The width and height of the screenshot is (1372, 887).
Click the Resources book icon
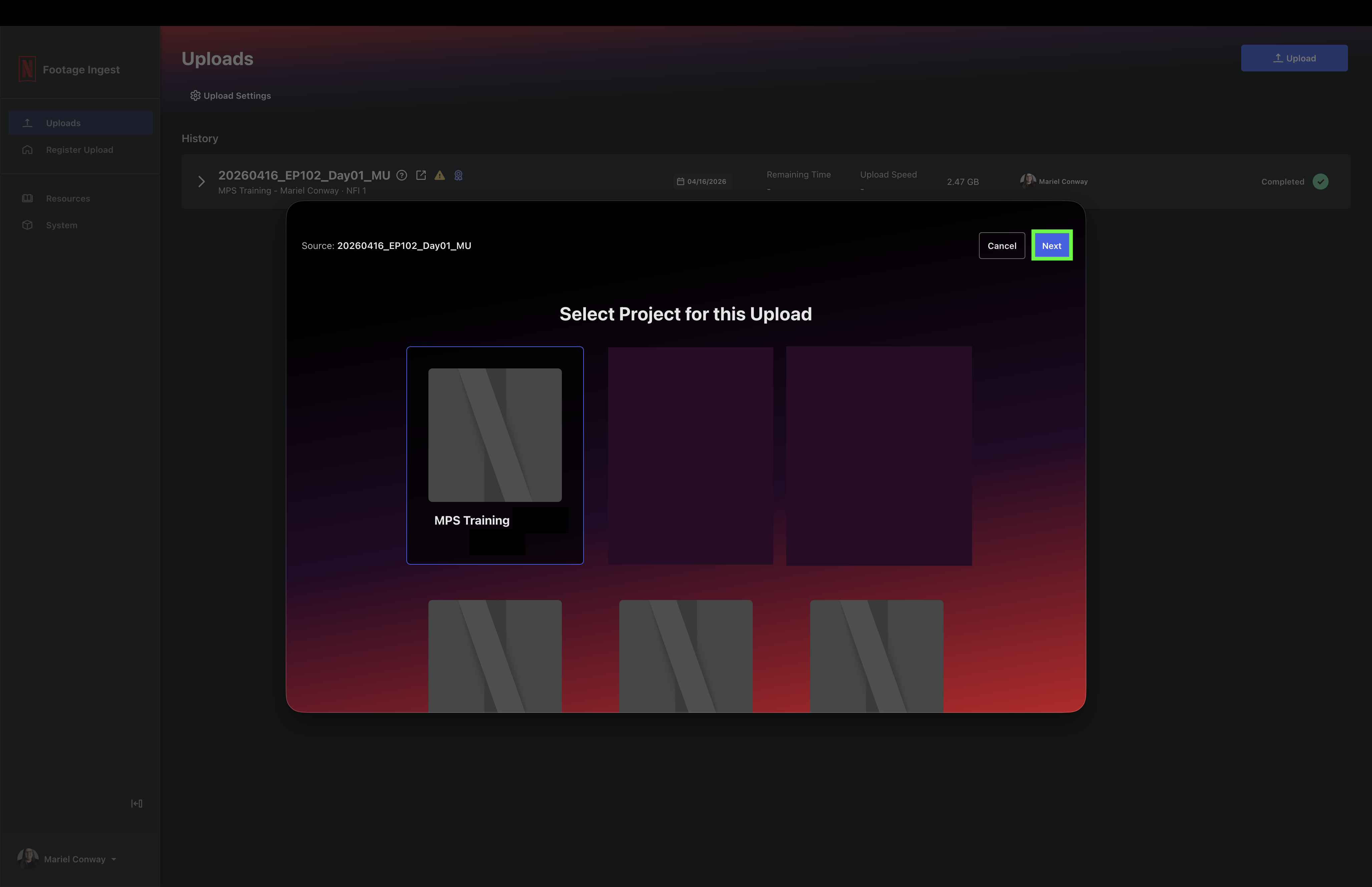[27, 198]
